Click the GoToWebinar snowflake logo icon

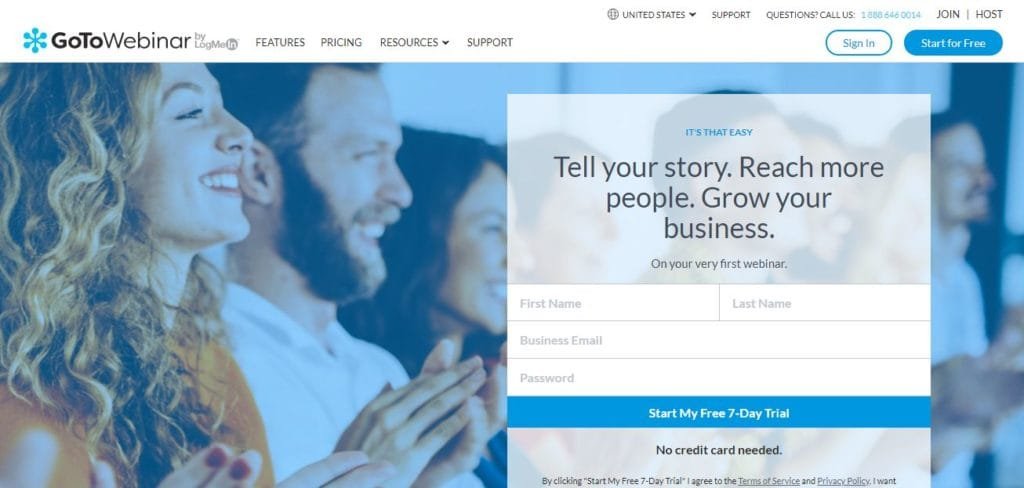35,41
